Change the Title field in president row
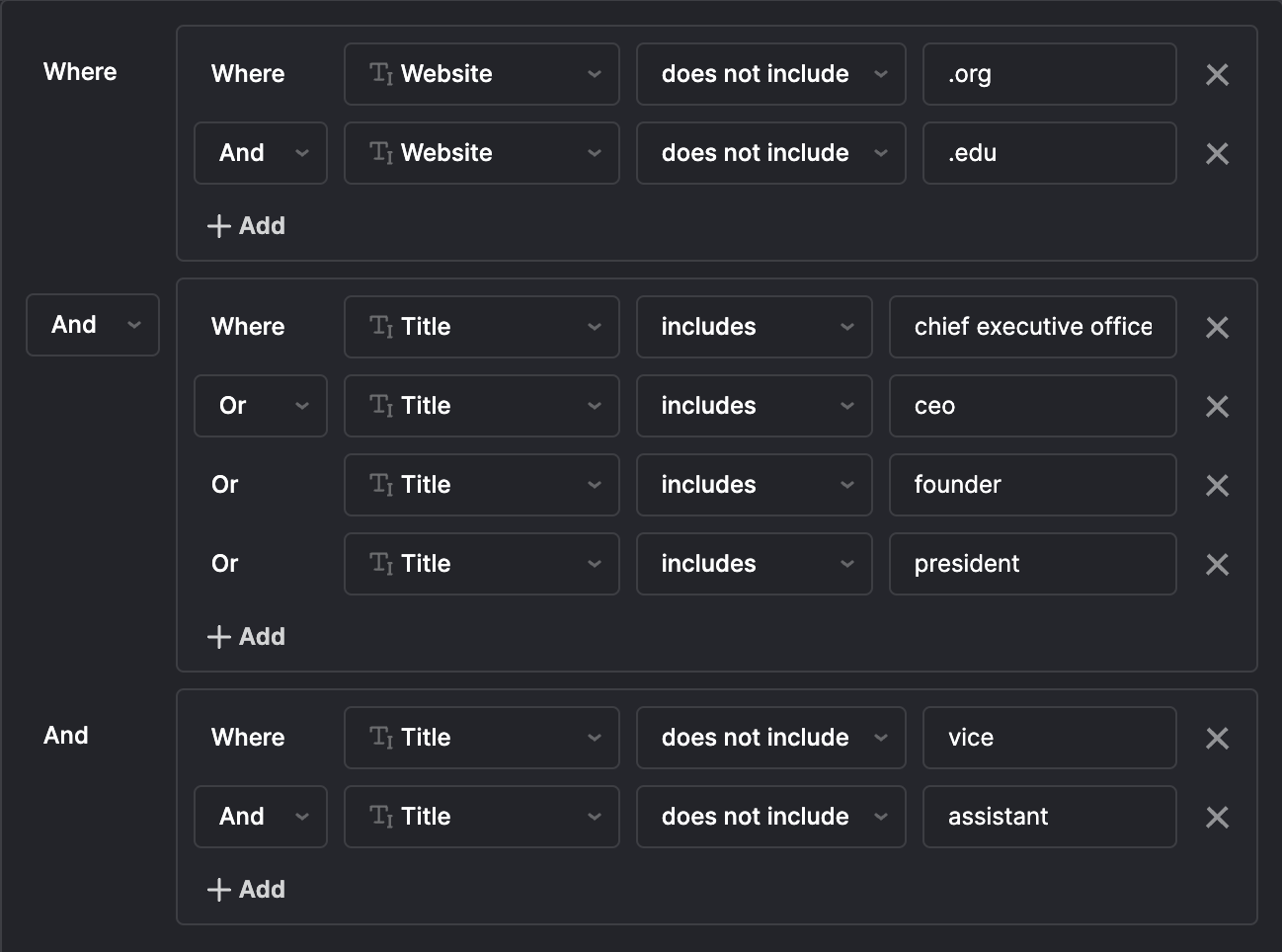Viewport: 1282px width, 952px height. tap(482, 564)
